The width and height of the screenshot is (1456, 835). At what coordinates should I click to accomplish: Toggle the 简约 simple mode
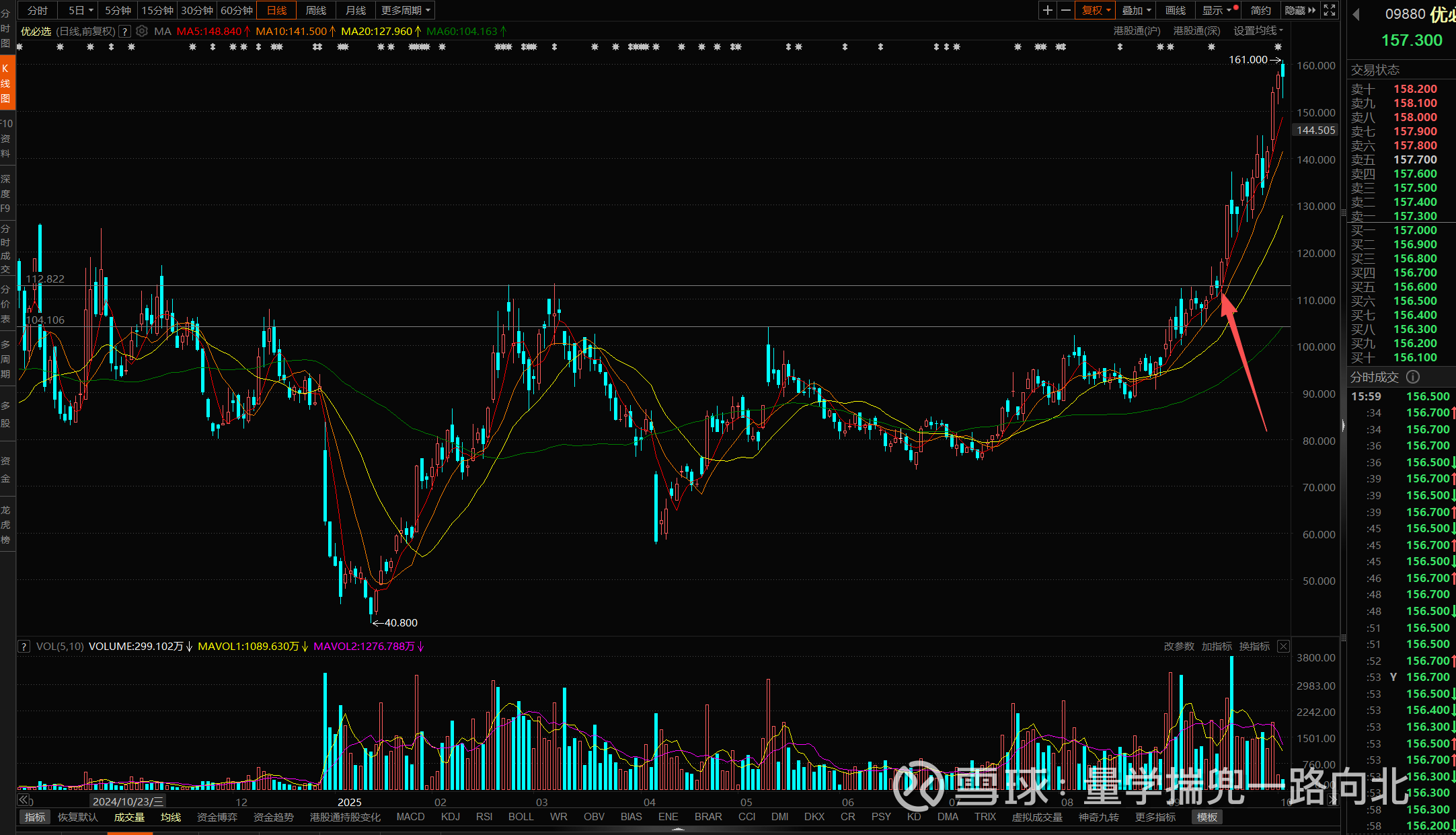pyautogui.click(x=1260, y=10)
